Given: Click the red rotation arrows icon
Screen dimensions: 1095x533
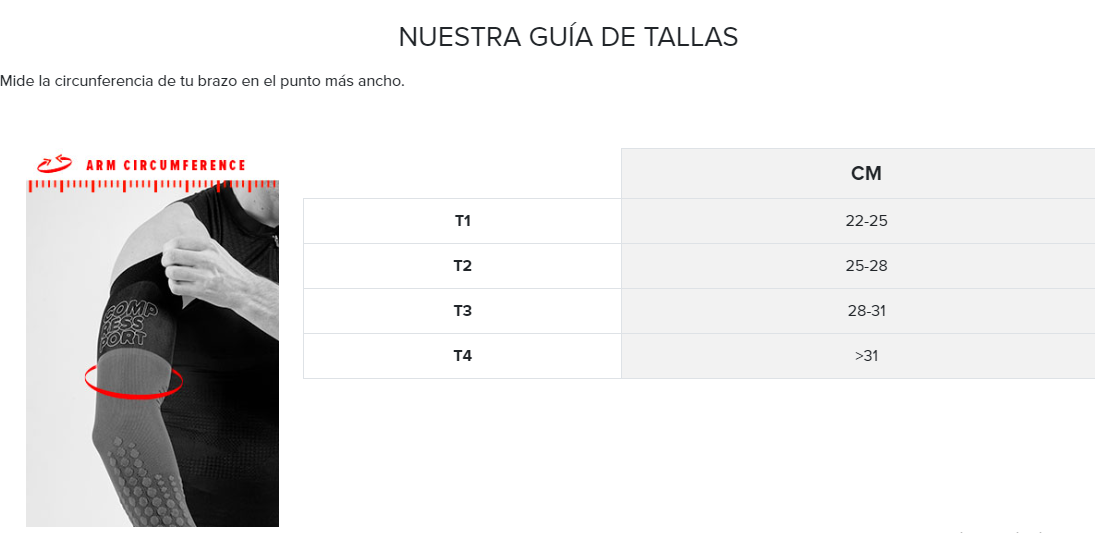Looking at the screenshot, I should 54,164.
